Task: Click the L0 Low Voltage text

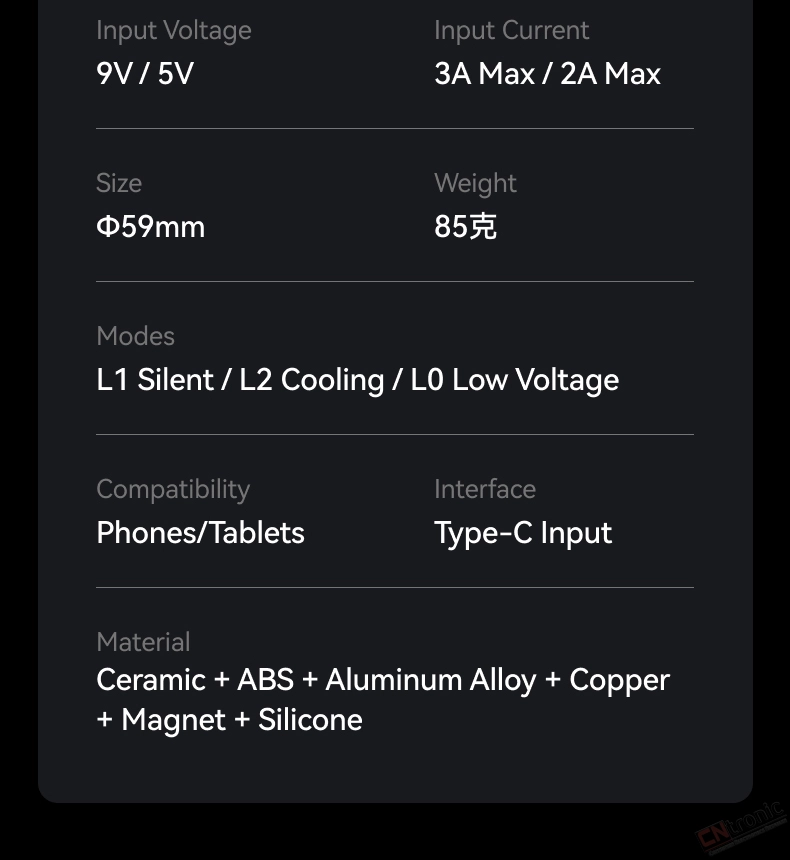Action: coord(515,380)
